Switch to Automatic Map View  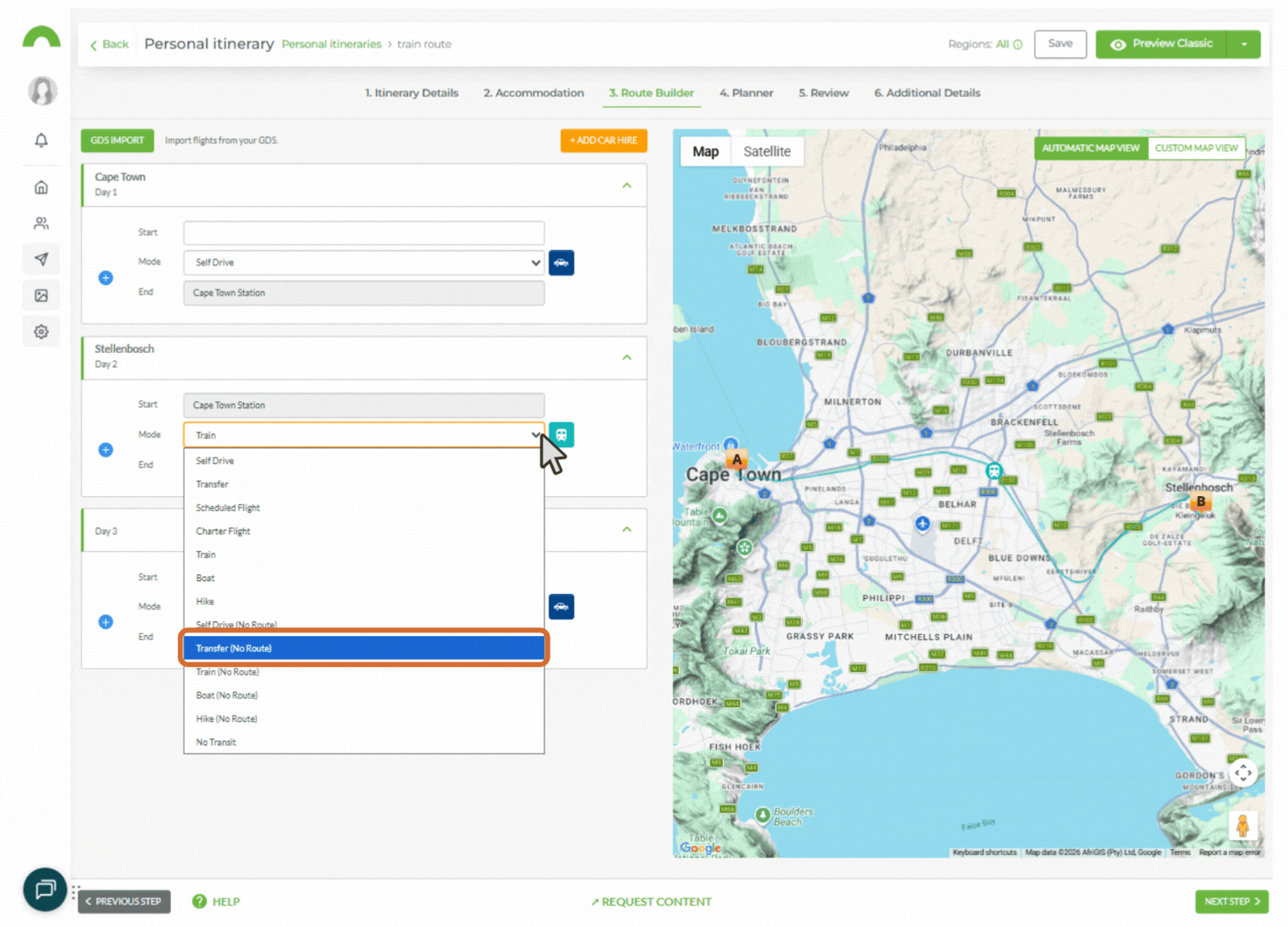click(1091, 148)
